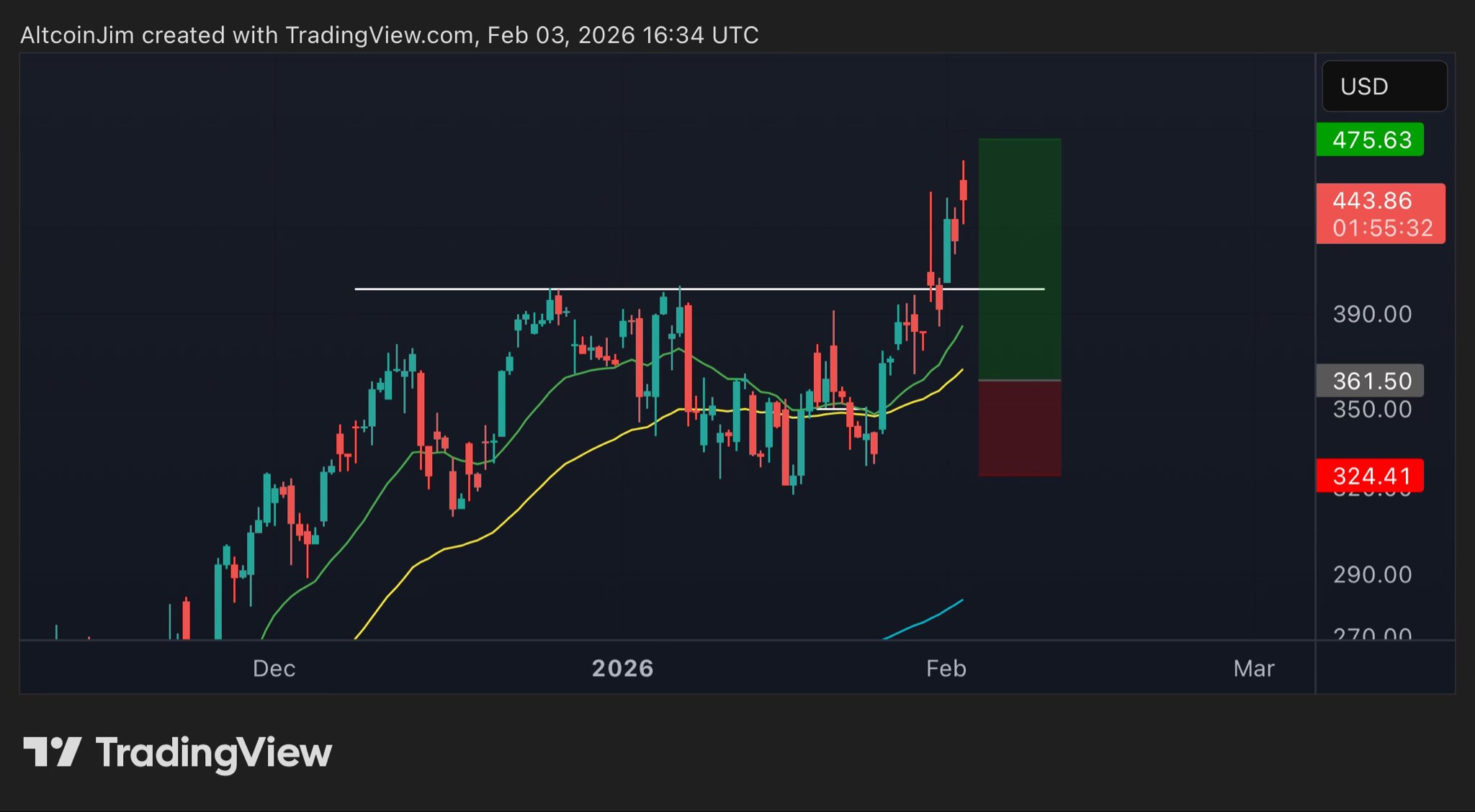Image resolution: width=1475 pixels, height=812 pixels.
Task: Click the 2026 label on time axis
Action: [622, 669]
